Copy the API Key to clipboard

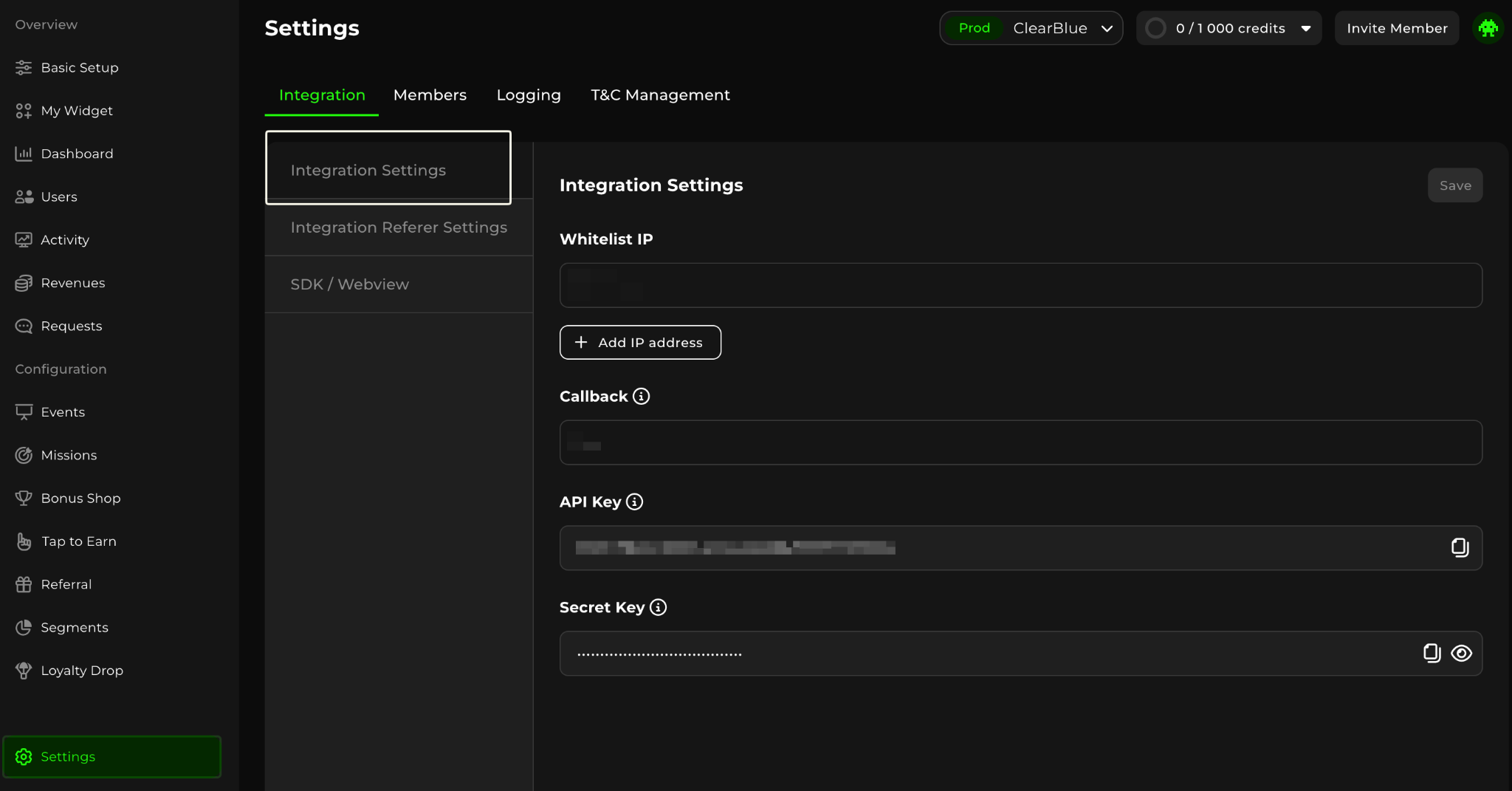[1460, 547]
